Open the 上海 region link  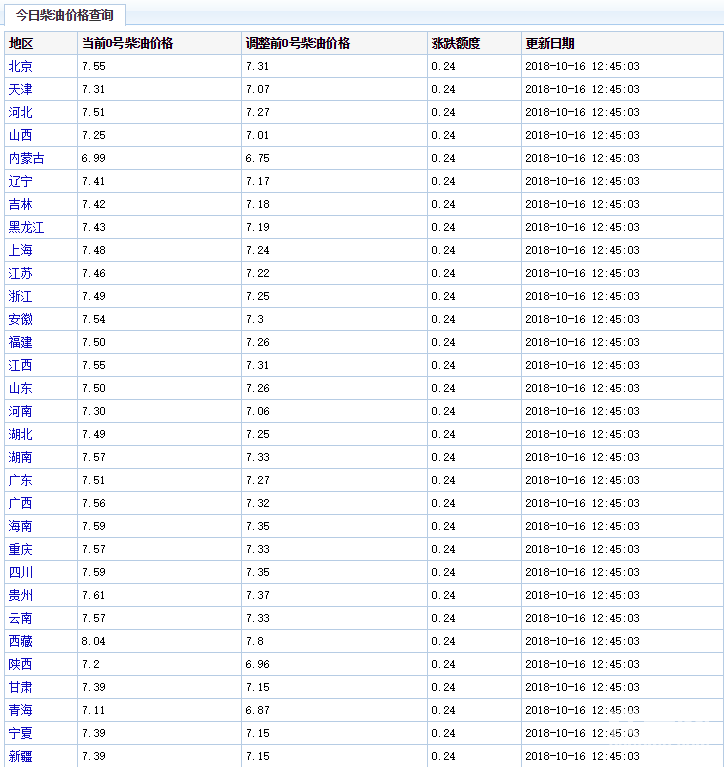coord(21,250)
